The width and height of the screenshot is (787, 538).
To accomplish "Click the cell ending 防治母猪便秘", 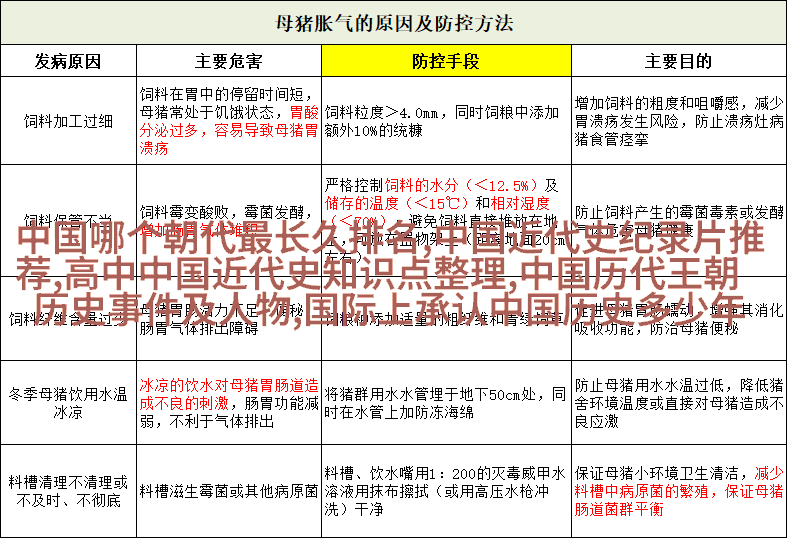I will [679, 319].
